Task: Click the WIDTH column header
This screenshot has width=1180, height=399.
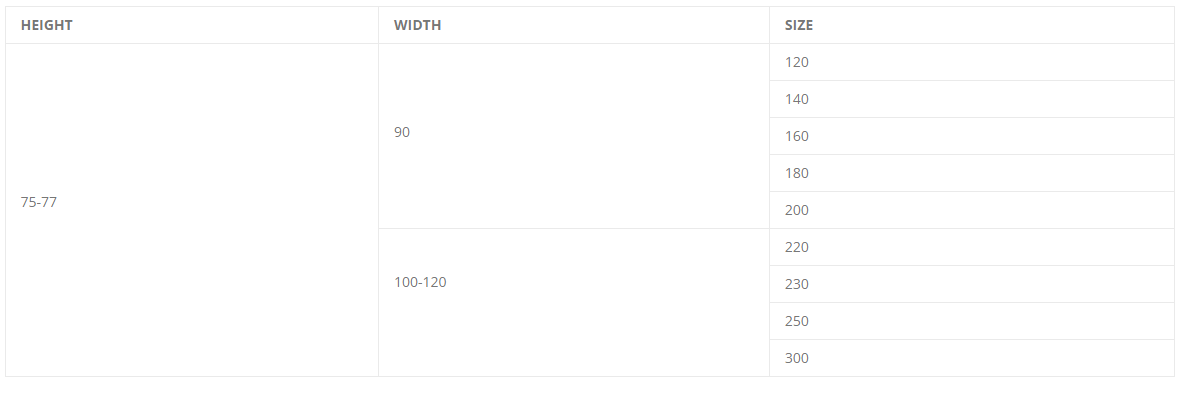Action: coord(573,25)
